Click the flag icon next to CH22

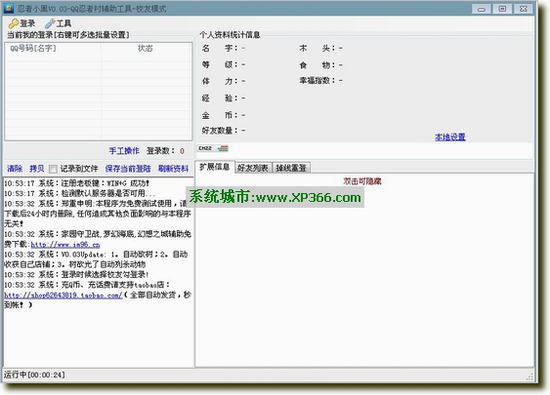pyautogui.click(x=223, y=148)
